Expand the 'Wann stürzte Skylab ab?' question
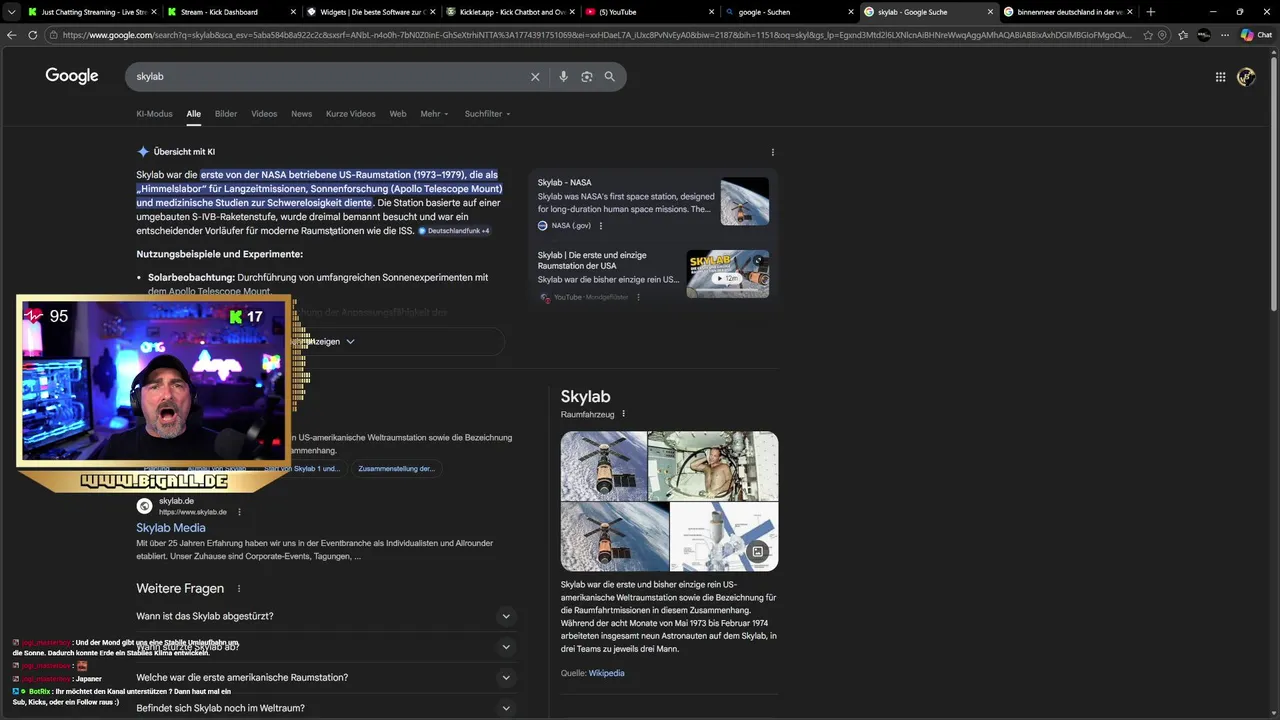Screen dimensions: 1280x720 pos(326,647)
